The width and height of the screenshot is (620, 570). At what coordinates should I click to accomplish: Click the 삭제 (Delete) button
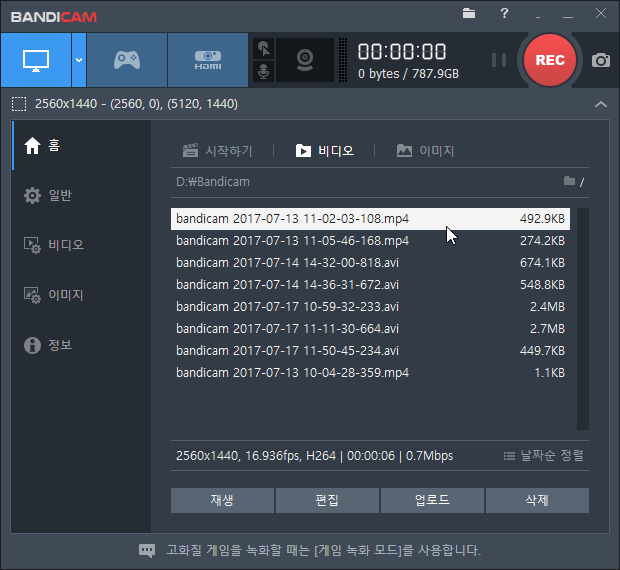pos(537,500)
